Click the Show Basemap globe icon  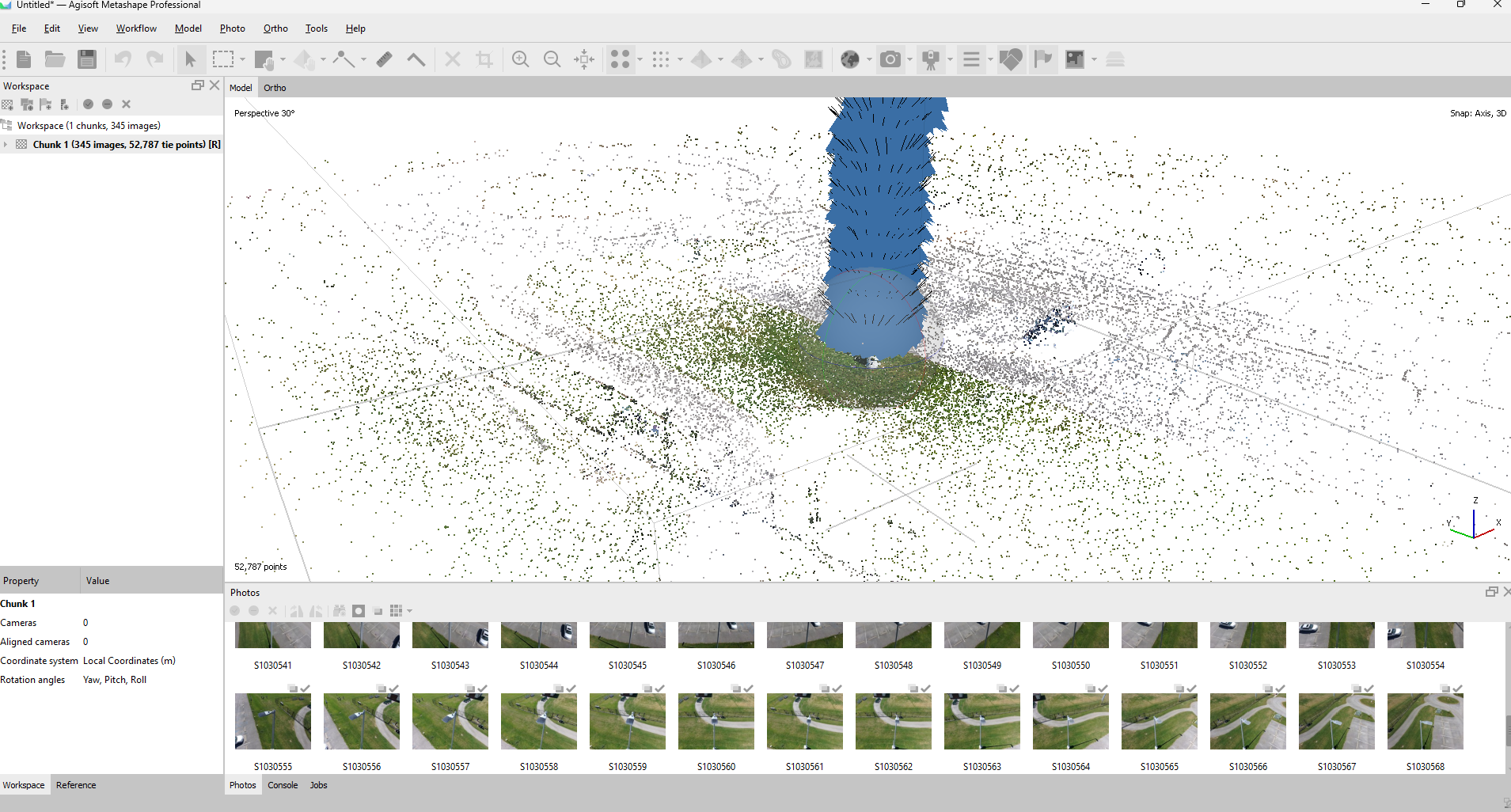850,59
